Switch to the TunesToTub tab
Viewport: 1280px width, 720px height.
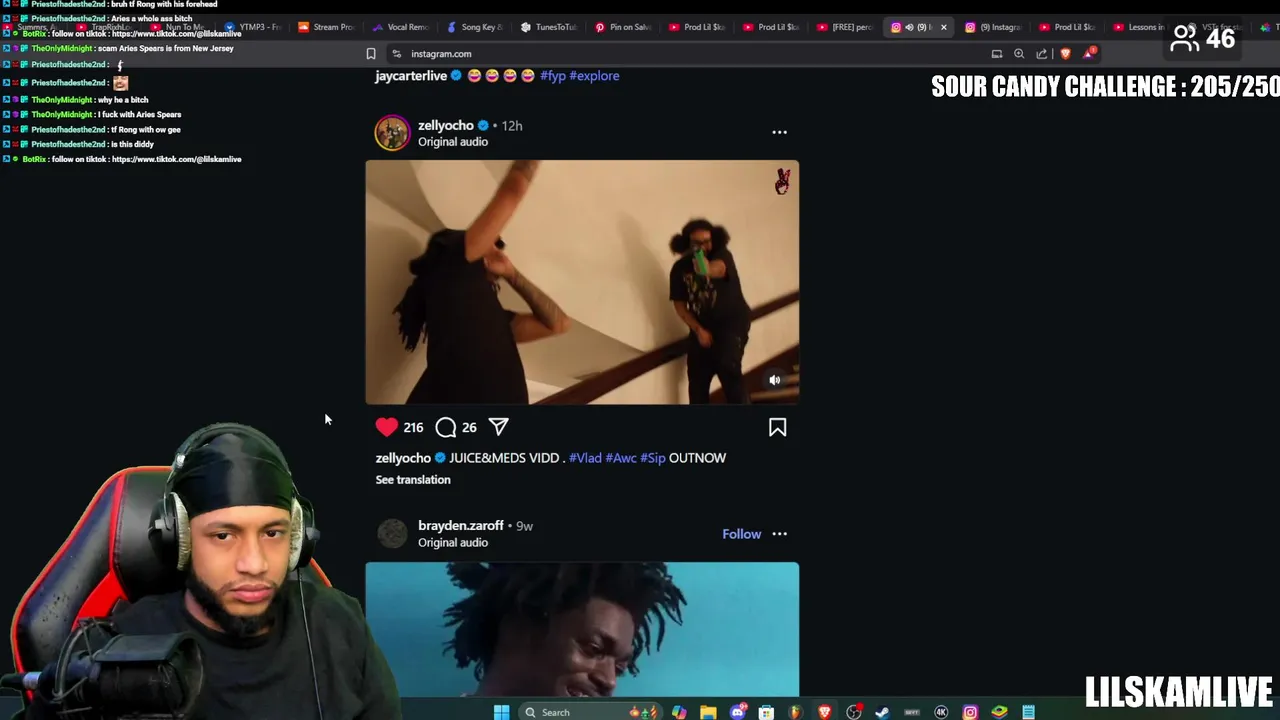coord(549,27)
